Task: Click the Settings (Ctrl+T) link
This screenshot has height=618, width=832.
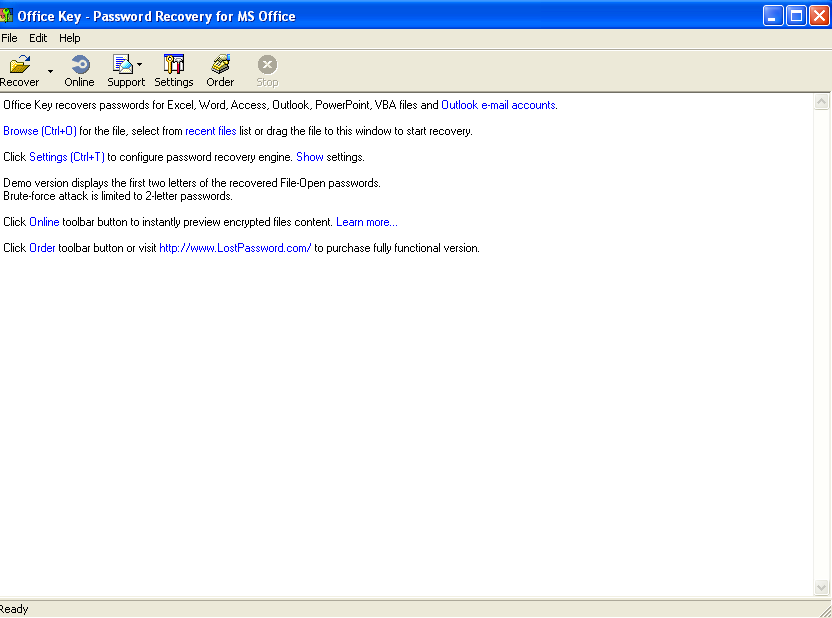Action: (67, 157)
